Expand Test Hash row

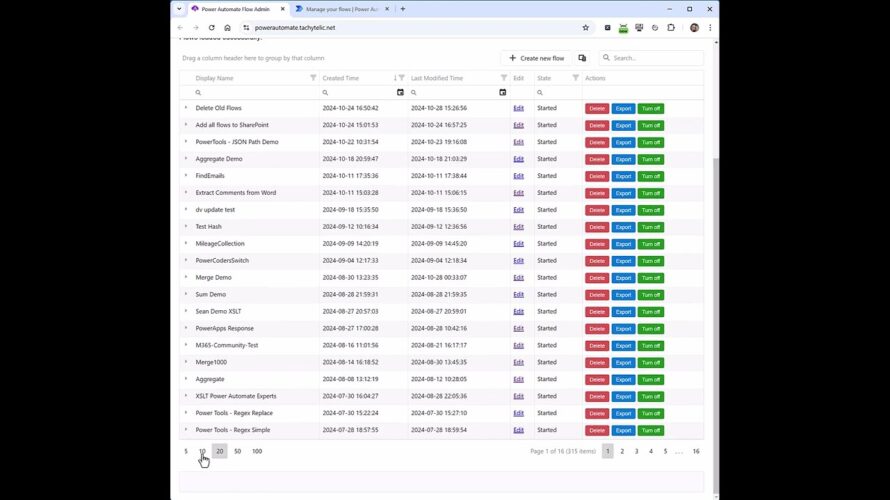[186, 226]
